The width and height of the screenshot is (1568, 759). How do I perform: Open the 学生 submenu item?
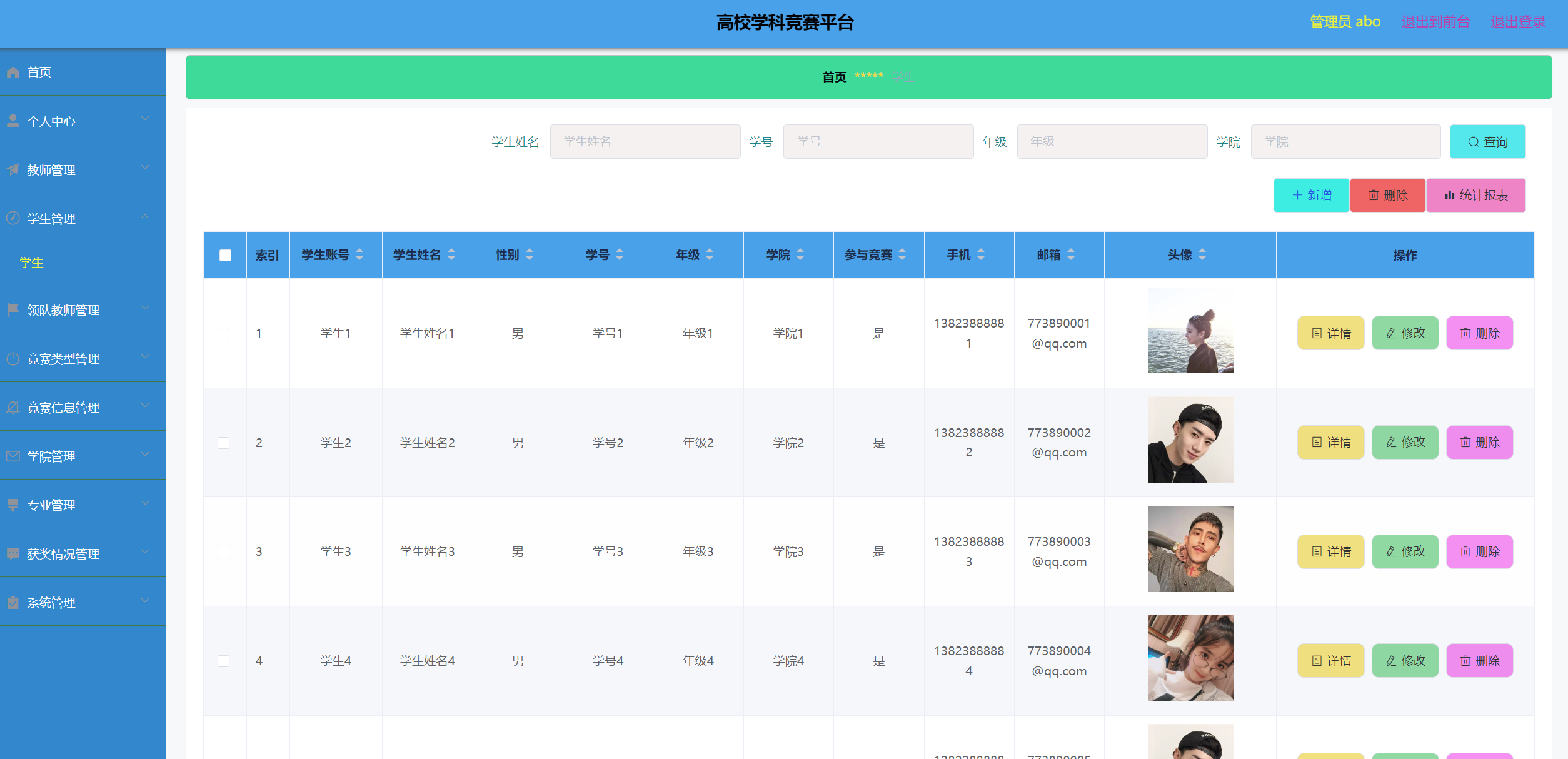coord(31,263)
